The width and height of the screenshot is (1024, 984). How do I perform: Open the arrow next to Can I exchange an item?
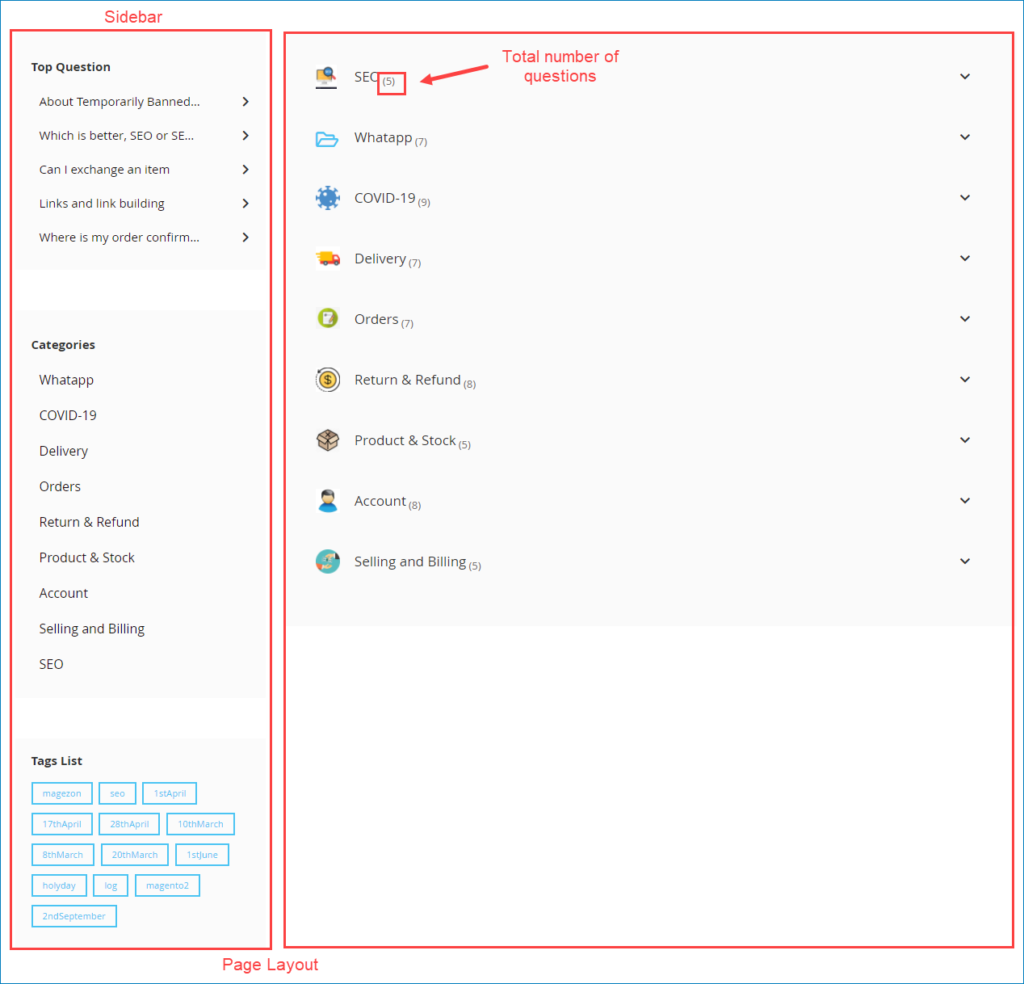pos(246,170)
